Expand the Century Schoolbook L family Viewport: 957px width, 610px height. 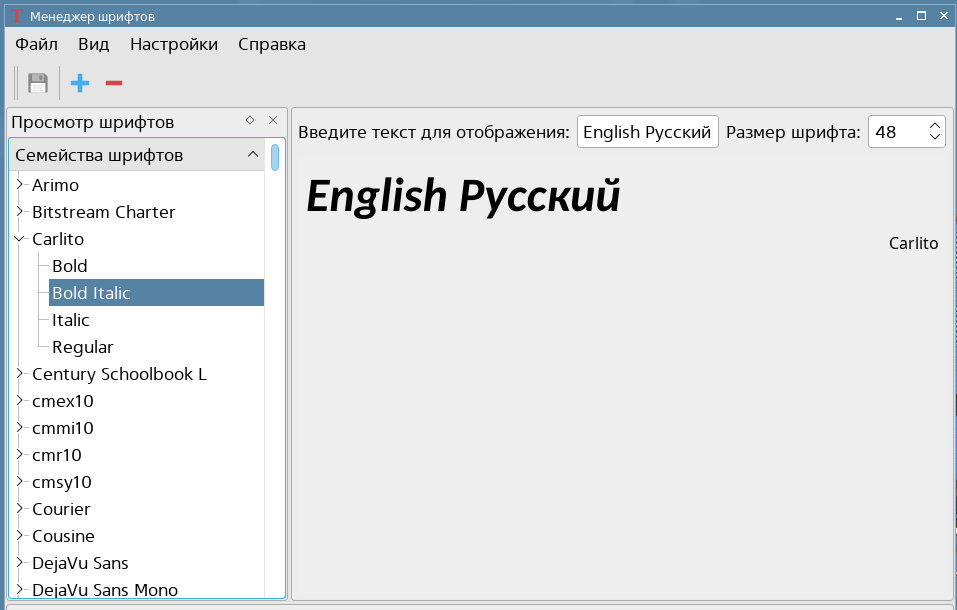pyautogui.click(x=19, y=374)
